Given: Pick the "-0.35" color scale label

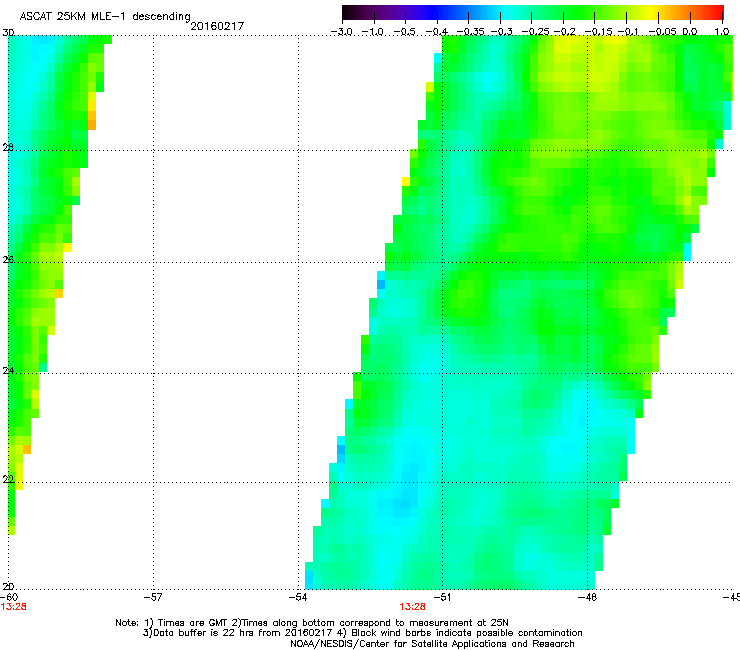Looking at the screenshot, I should click(x=470, y=32).
